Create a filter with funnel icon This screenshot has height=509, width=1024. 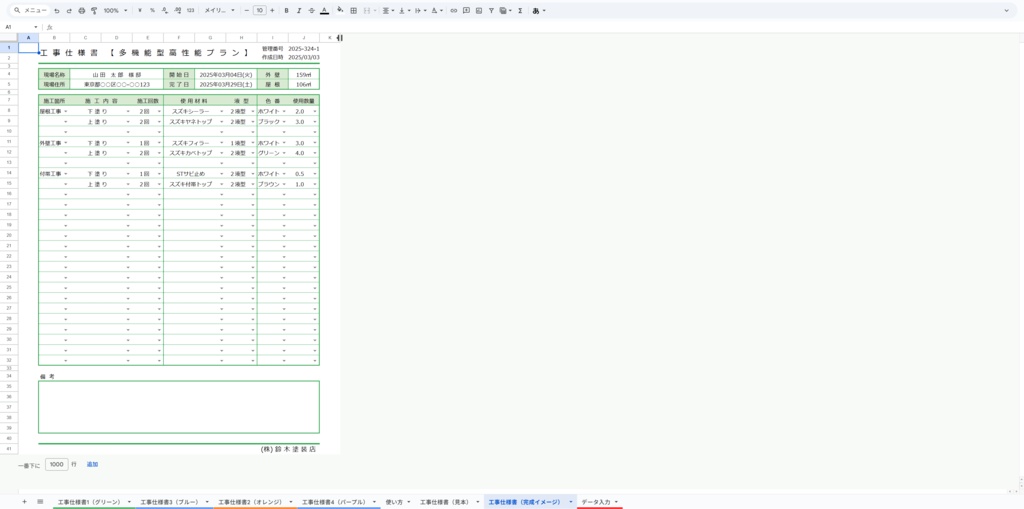click(491, 10)
